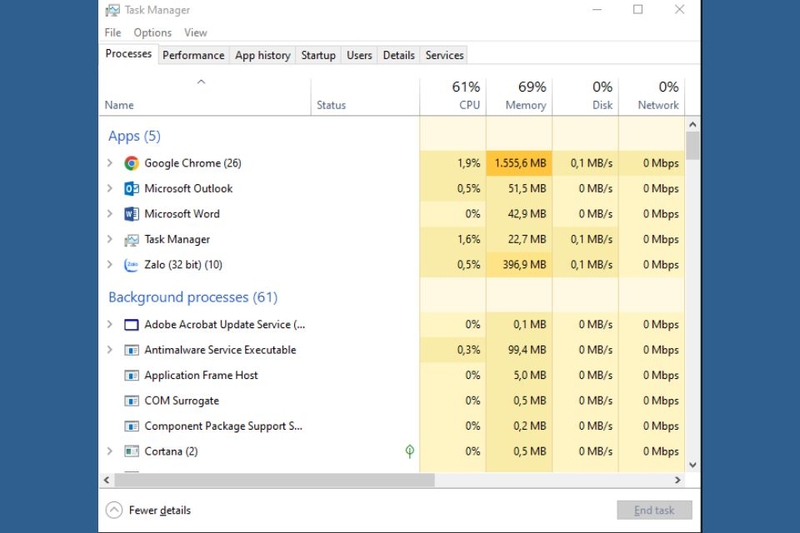Click the Google Chrome process icon
The image size is (800, 533).
click(x=131, y=163)
